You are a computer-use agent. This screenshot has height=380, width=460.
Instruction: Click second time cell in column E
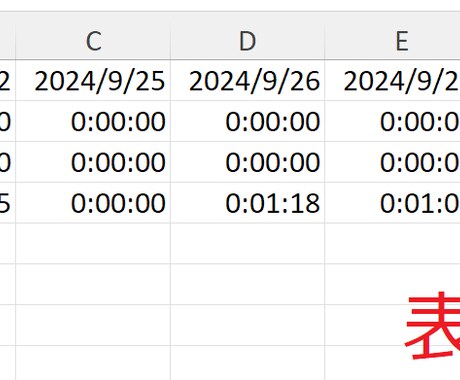coord(392,162)
